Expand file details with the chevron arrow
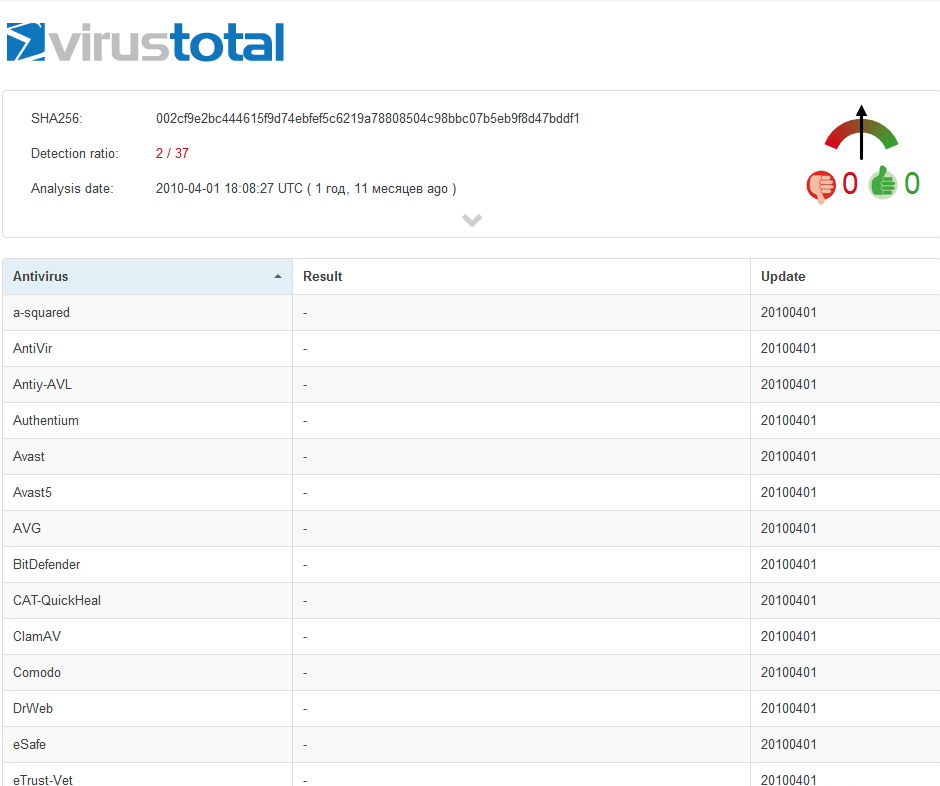Image resolution: width=940 pixels, height=786 pixels. (x=472, y=220)
